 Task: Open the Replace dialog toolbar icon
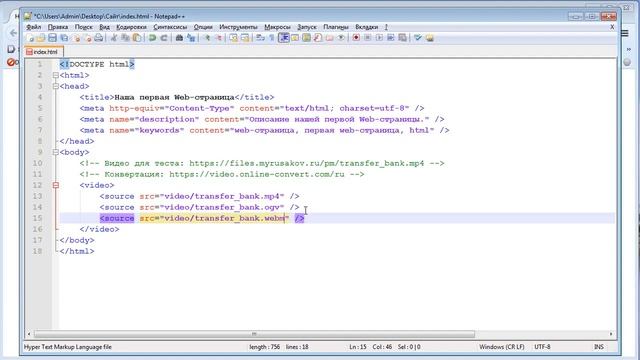[191, 38]
